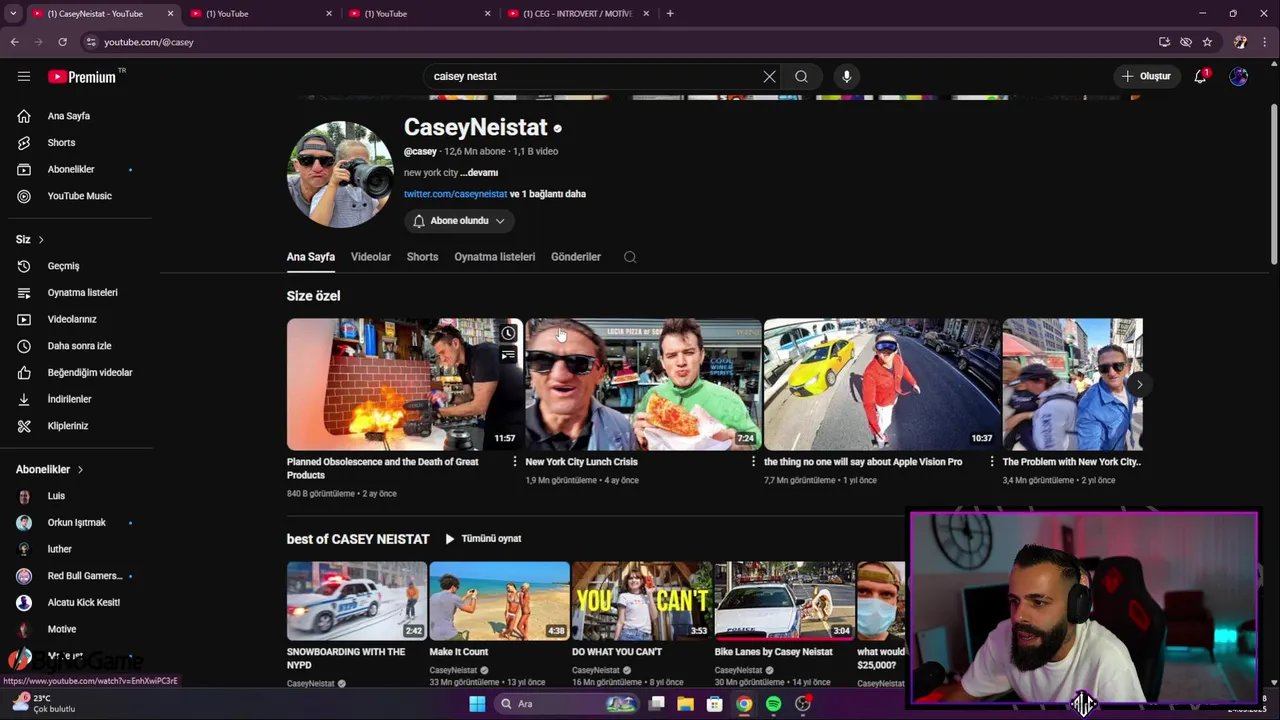
Task: Click the Oluştur create button
Action: click(1146, 76)
